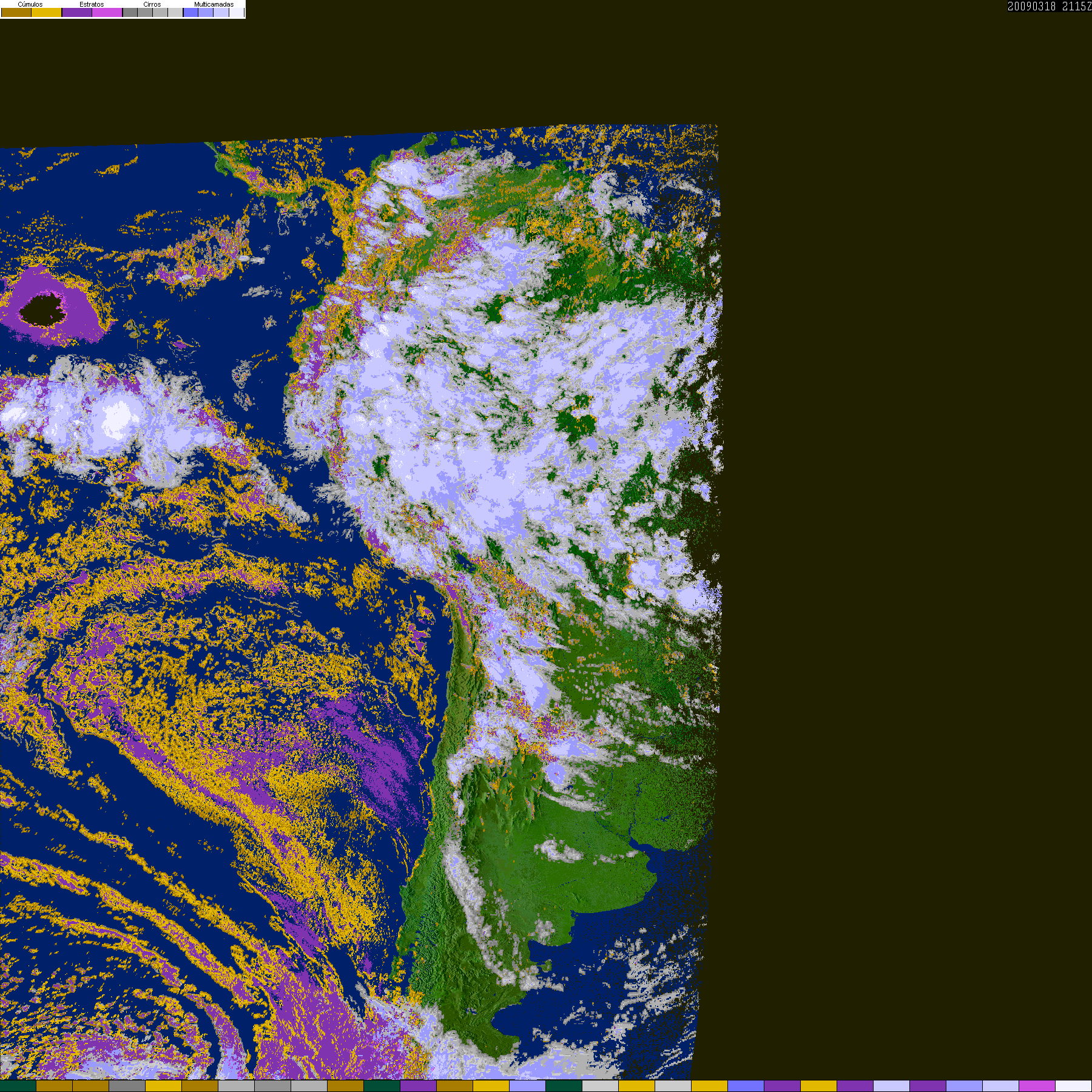Viewport: 1092px width, 1092px height.
Task: Click the Cúmulos legend label
Action: [30, 4]
